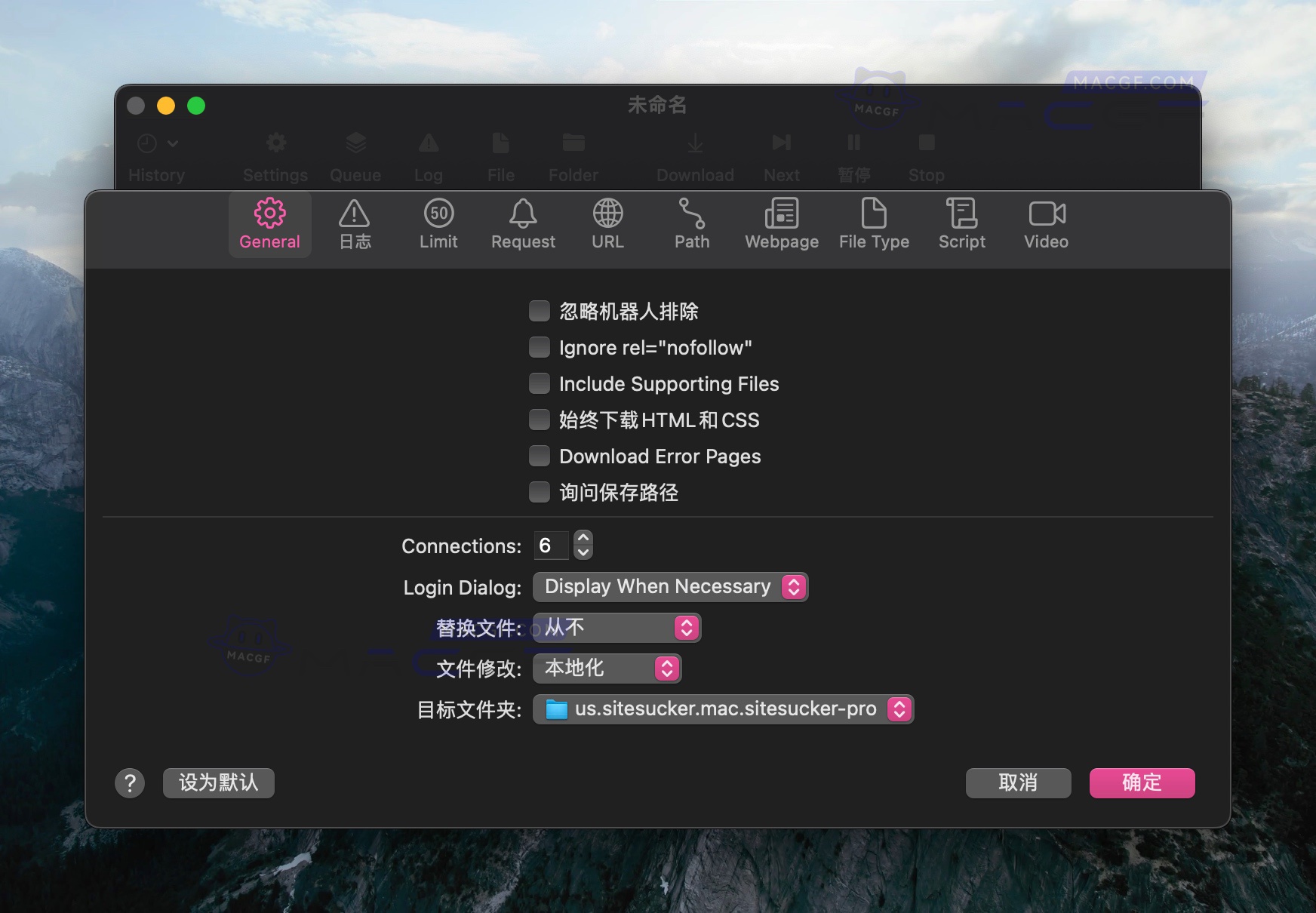Open the Limit settings panel
This screenshot has width=1316, height=913.
(x=438, y=224)
